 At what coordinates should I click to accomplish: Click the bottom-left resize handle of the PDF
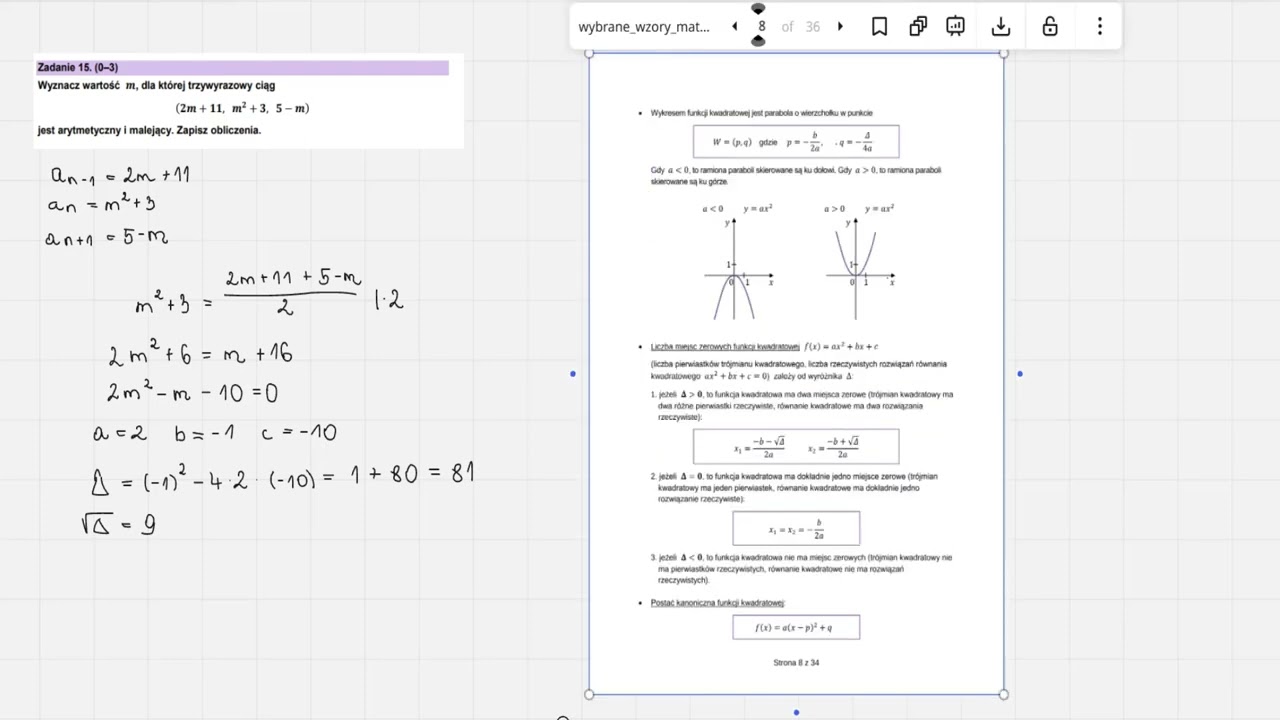pyautogui.click(x=589, y=694)
